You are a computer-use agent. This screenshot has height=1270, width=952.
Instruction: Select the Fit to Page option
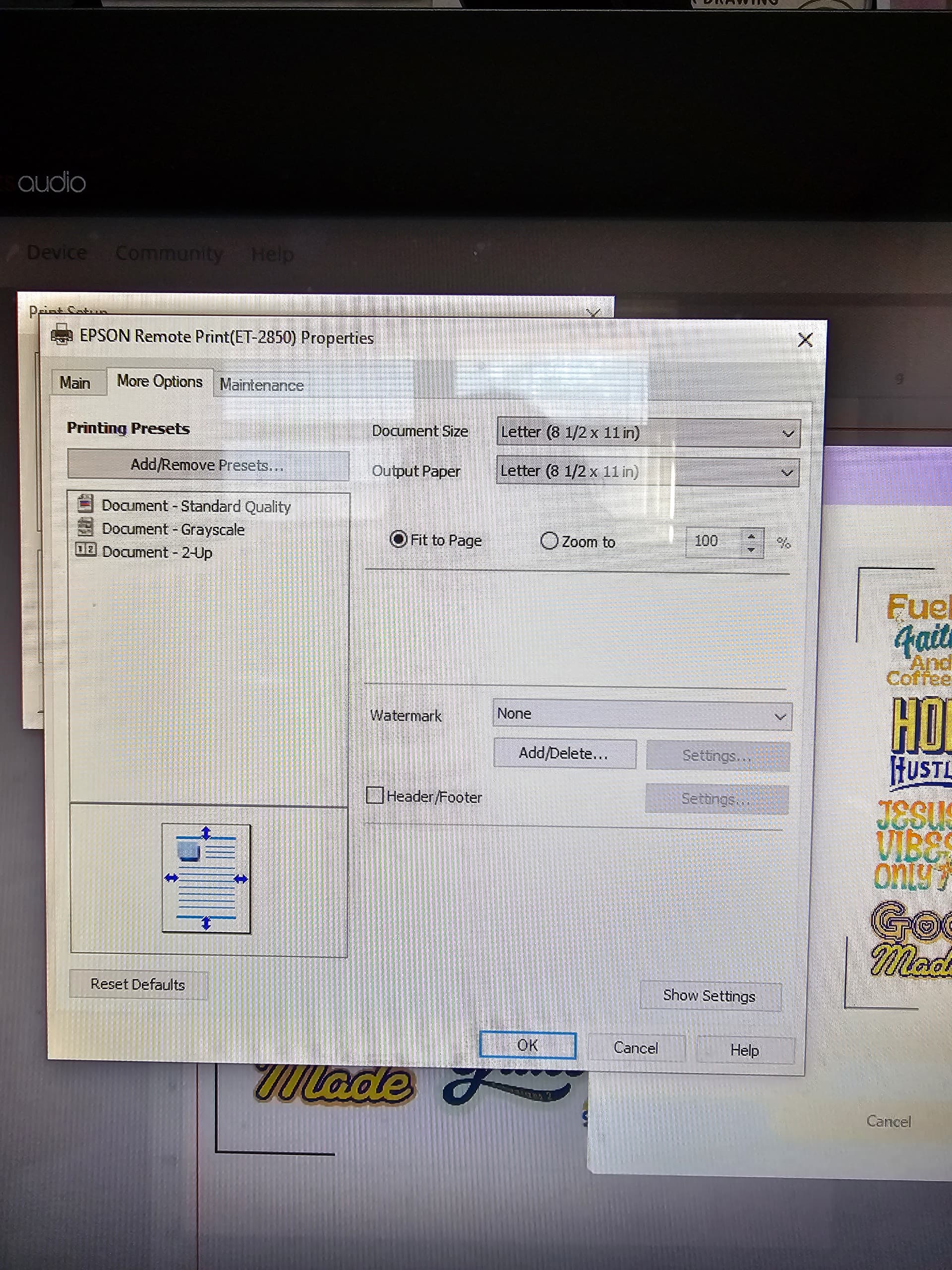coord(398,540)
